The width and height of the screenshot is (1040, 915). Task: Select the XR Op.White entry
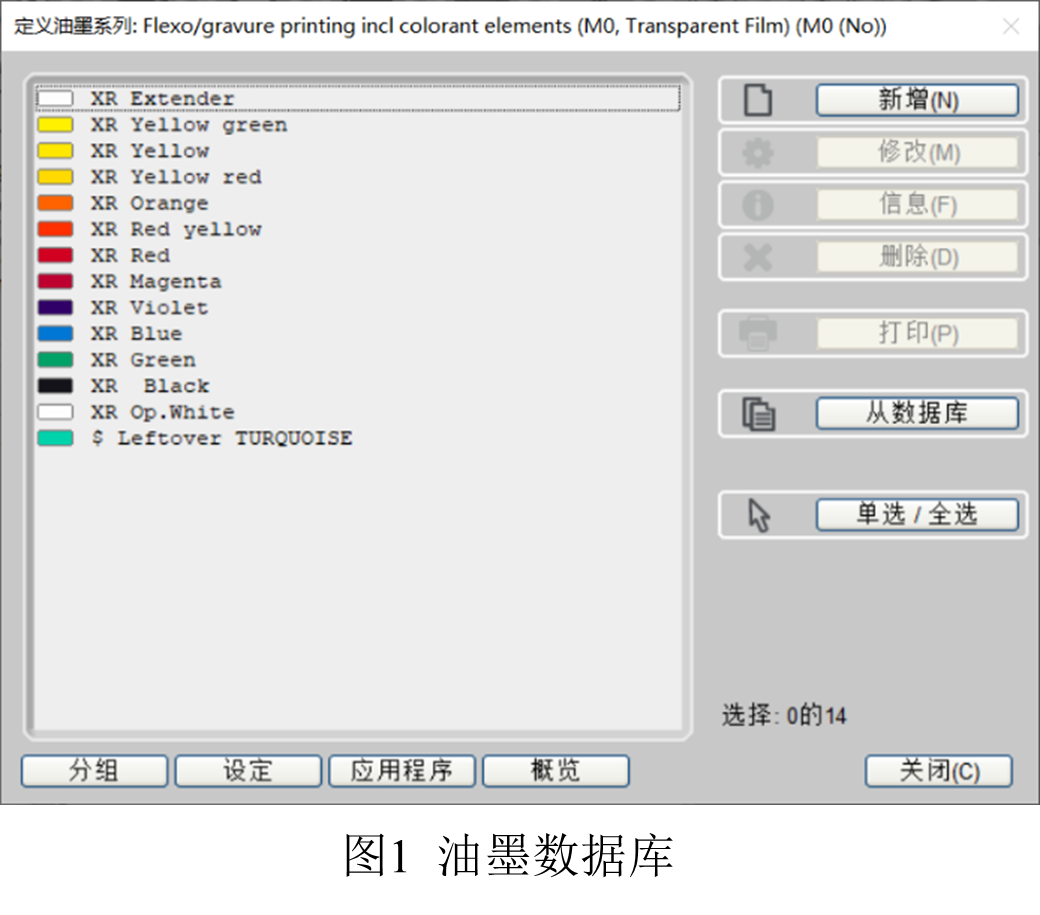pyautogui.click(x=358, y=412)
